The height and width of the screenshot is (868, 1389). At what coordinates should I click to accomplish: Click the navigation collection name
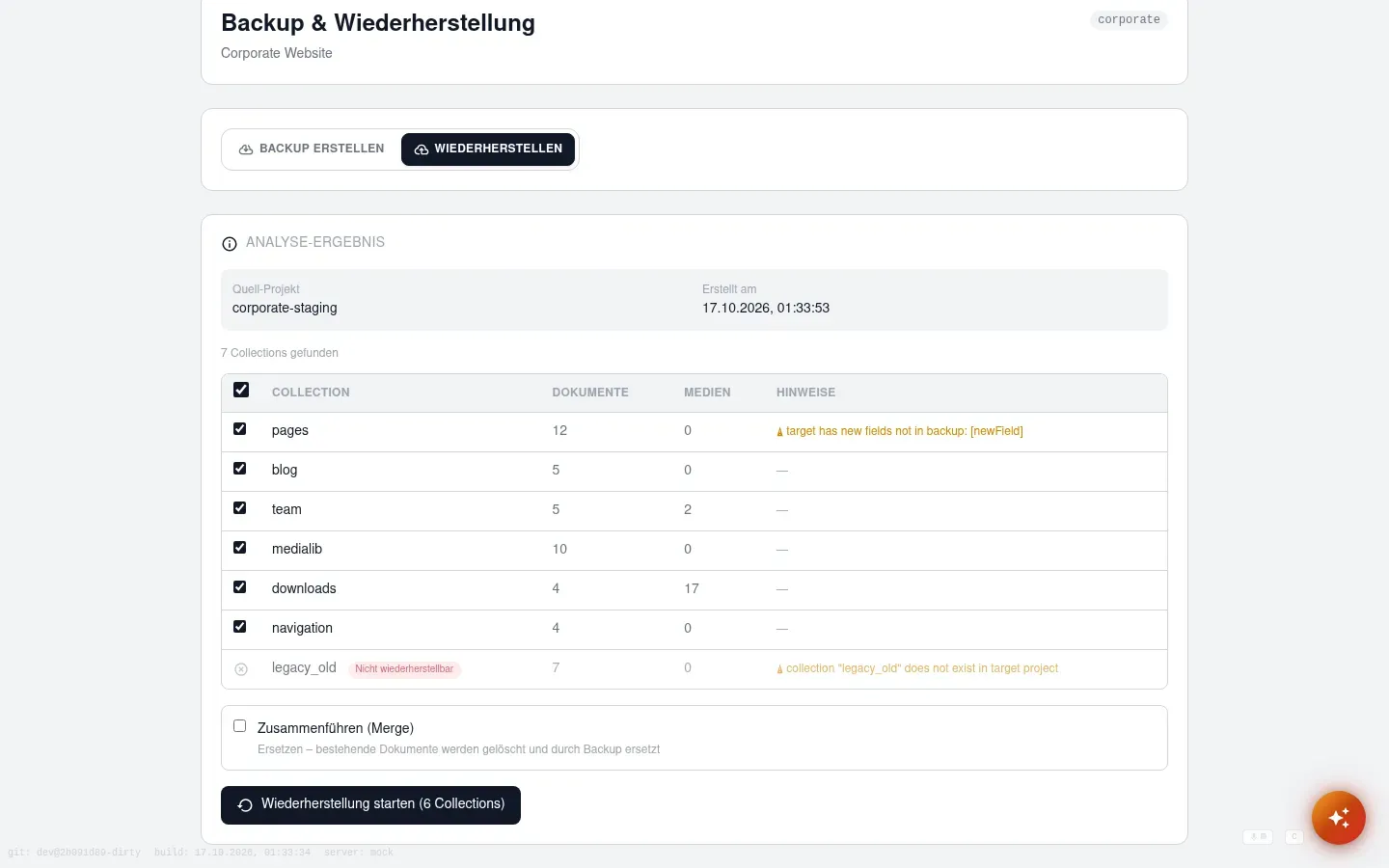point(302,628)
